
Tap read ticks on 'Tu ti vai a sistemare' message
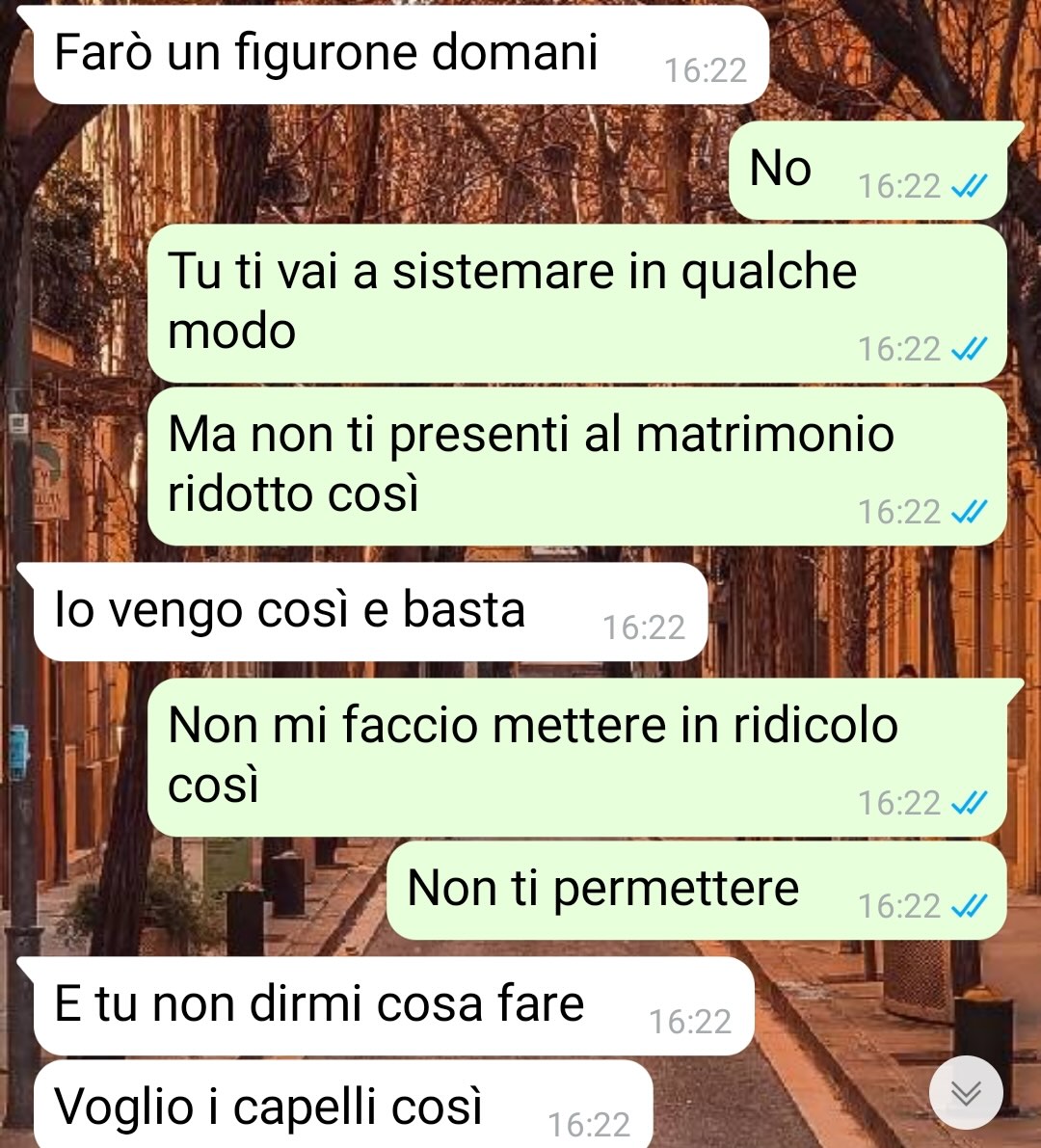click(x=970, y=349)
